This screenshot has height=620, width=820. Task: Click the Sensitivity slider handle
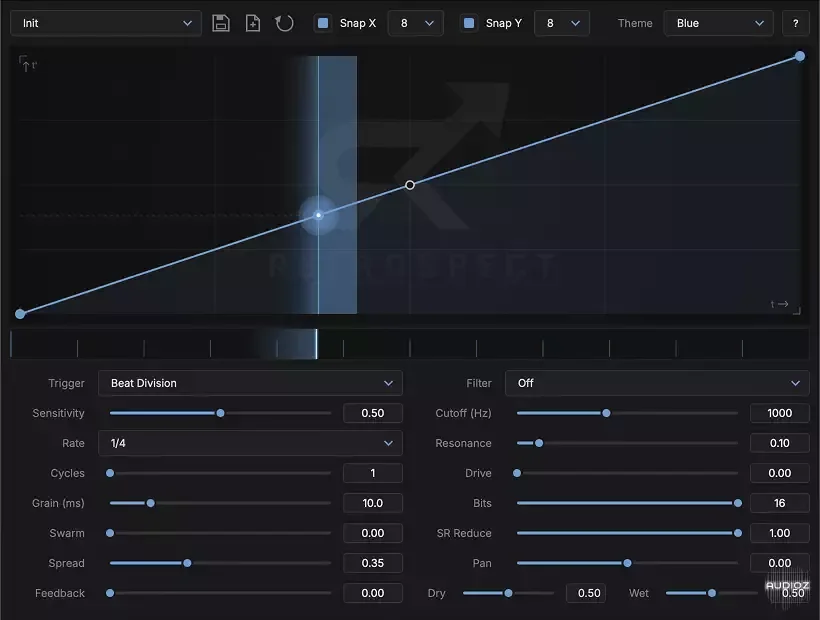pyautogui.click(x=221, y=413)
